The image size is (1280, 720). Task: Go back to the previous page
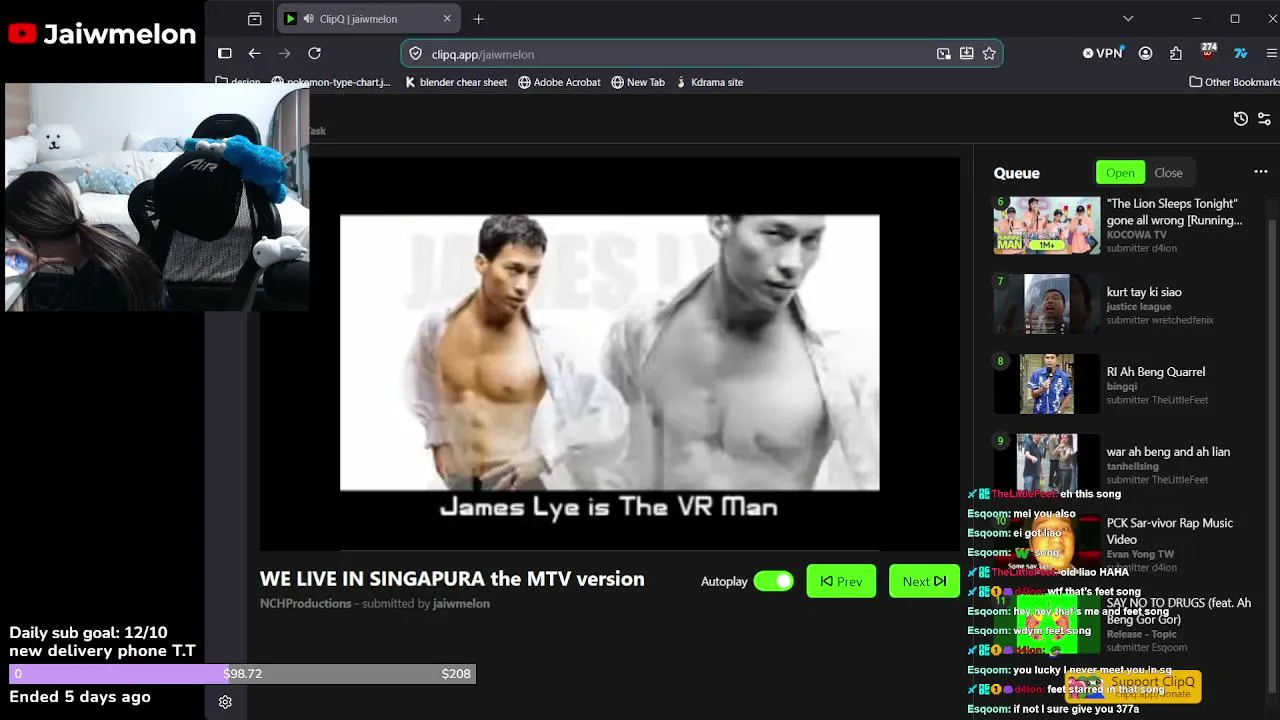(x=255, y=54)
